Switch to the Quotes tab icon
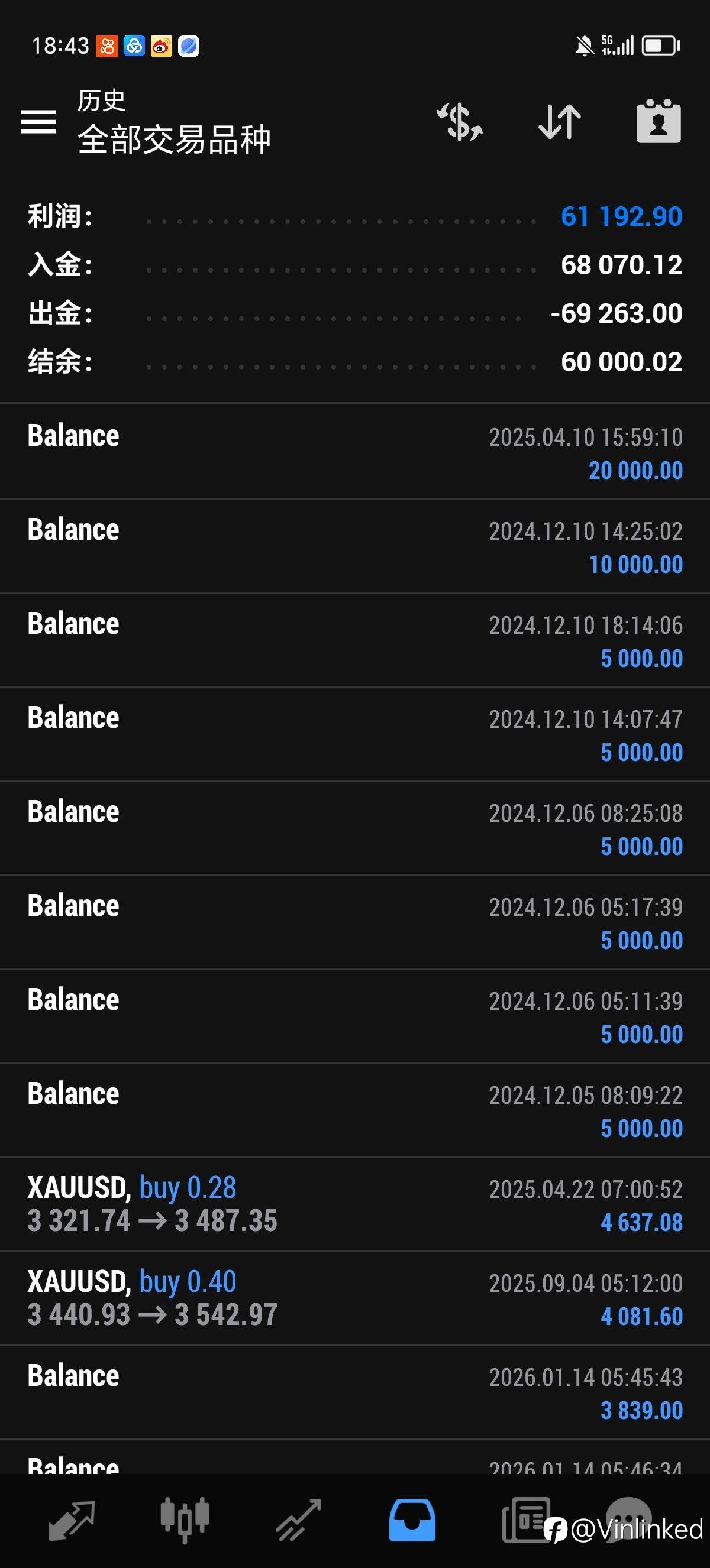The image size is (710, 1568). [x=71, y=1520]
